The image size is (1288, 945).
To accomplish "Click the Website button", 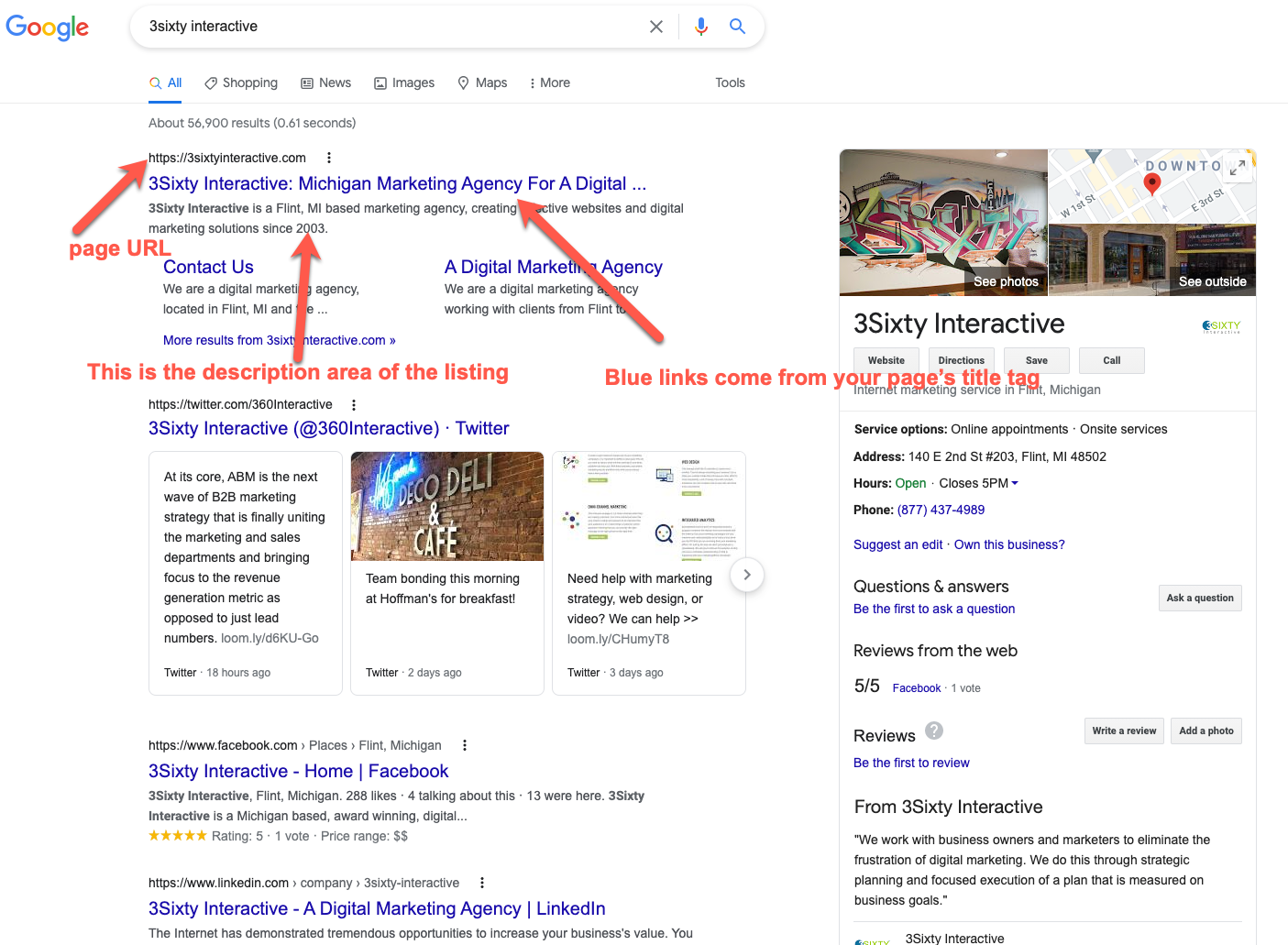I will pos(886,360).
